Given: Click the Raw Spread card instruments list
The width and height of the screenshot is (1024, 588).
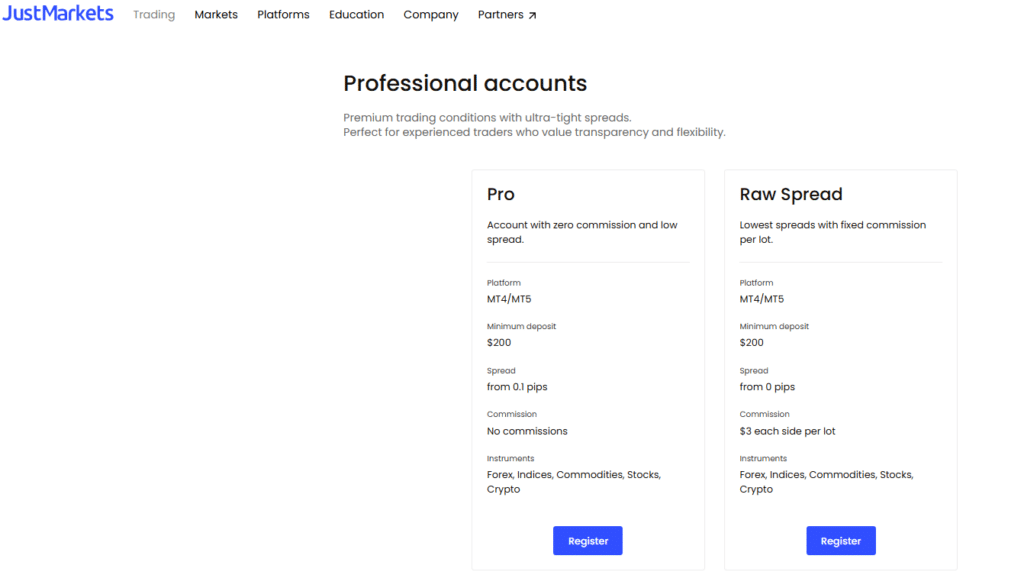Looking at the screenshot, I should [827, 482].
